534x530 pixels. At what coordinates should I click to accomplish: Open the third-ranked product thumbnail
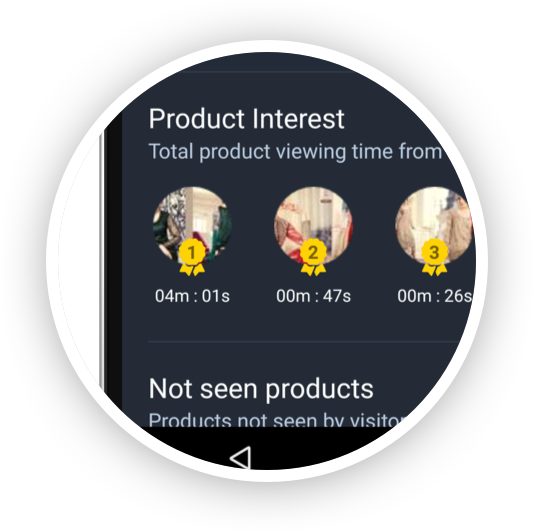[434, 225]
